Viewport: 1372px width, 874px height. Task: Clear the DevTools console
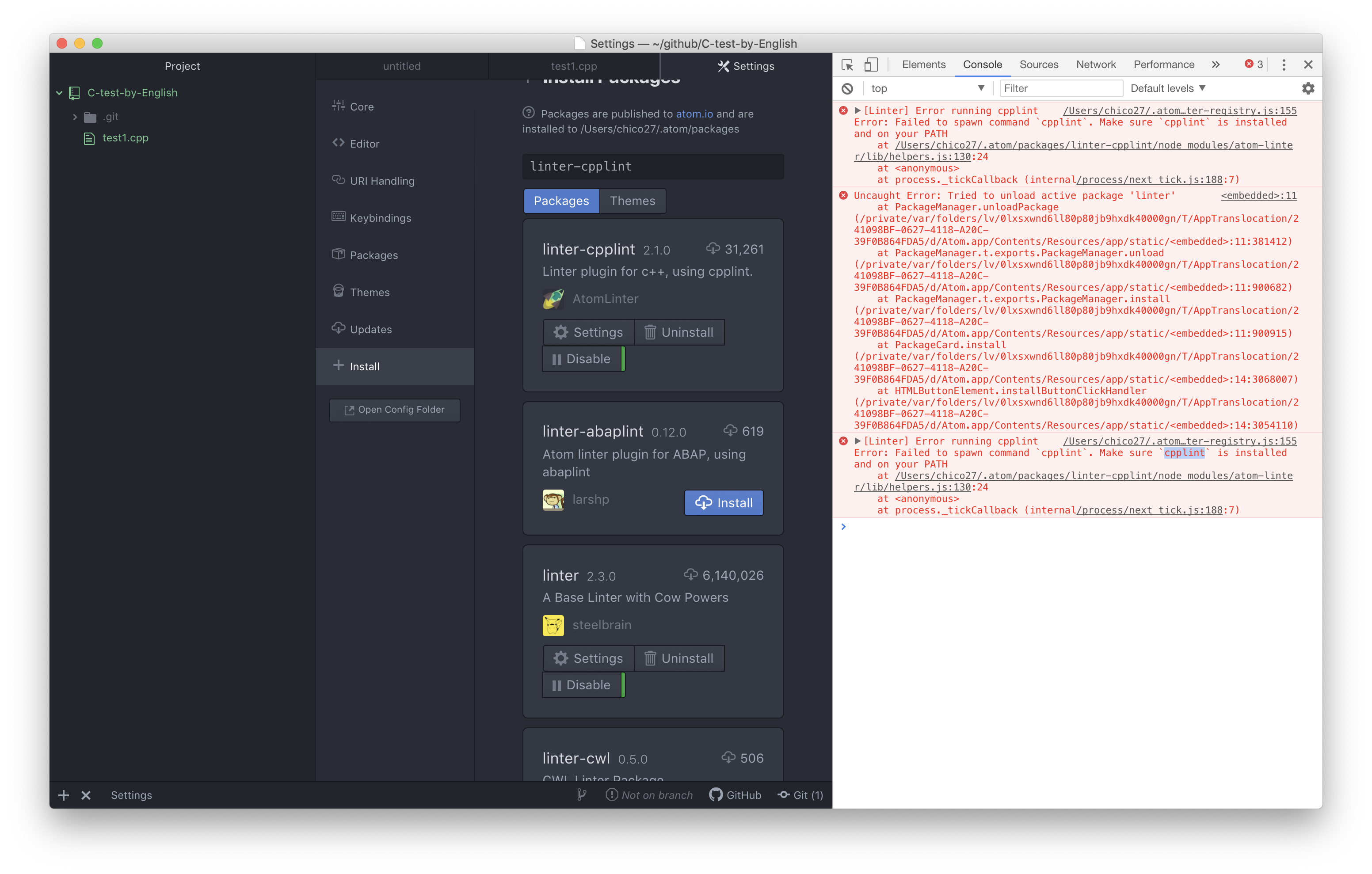[848, 88]
